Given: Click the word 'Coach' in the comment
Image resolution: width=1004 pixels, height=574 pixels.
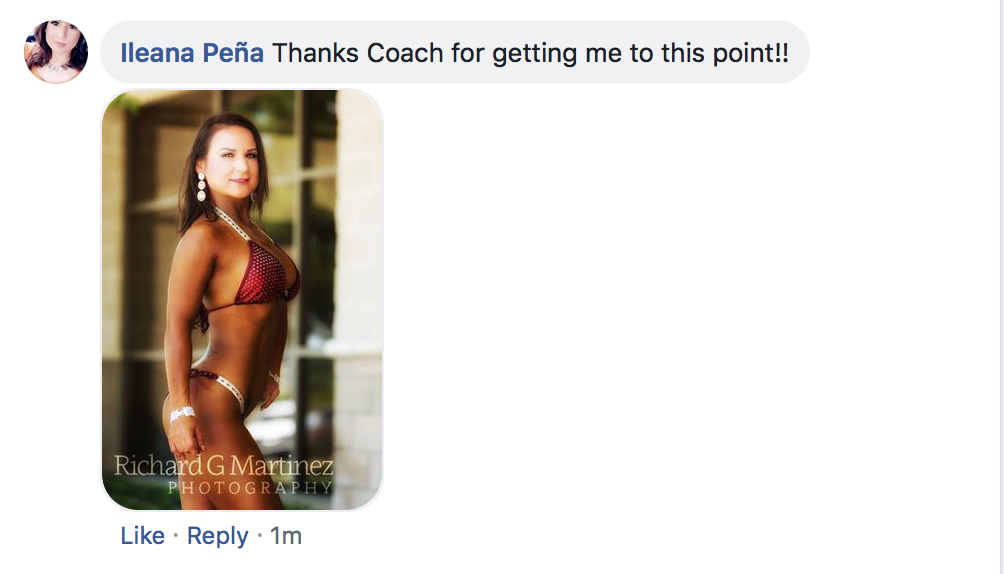Looking at the screenshot, I should (405, 53).
